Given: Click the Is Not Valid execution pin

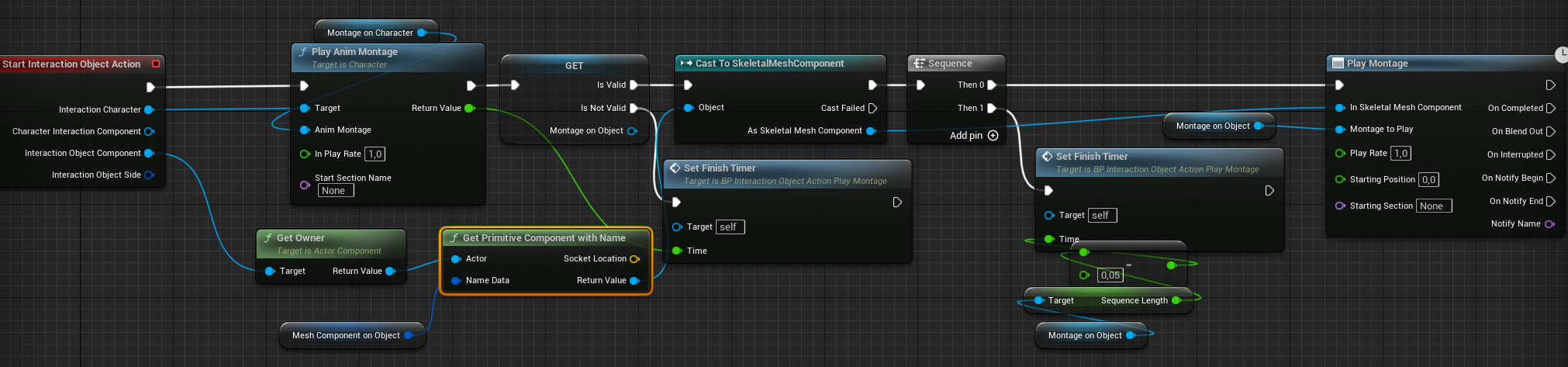Looking at the screenshot, I should pos(634,109).
